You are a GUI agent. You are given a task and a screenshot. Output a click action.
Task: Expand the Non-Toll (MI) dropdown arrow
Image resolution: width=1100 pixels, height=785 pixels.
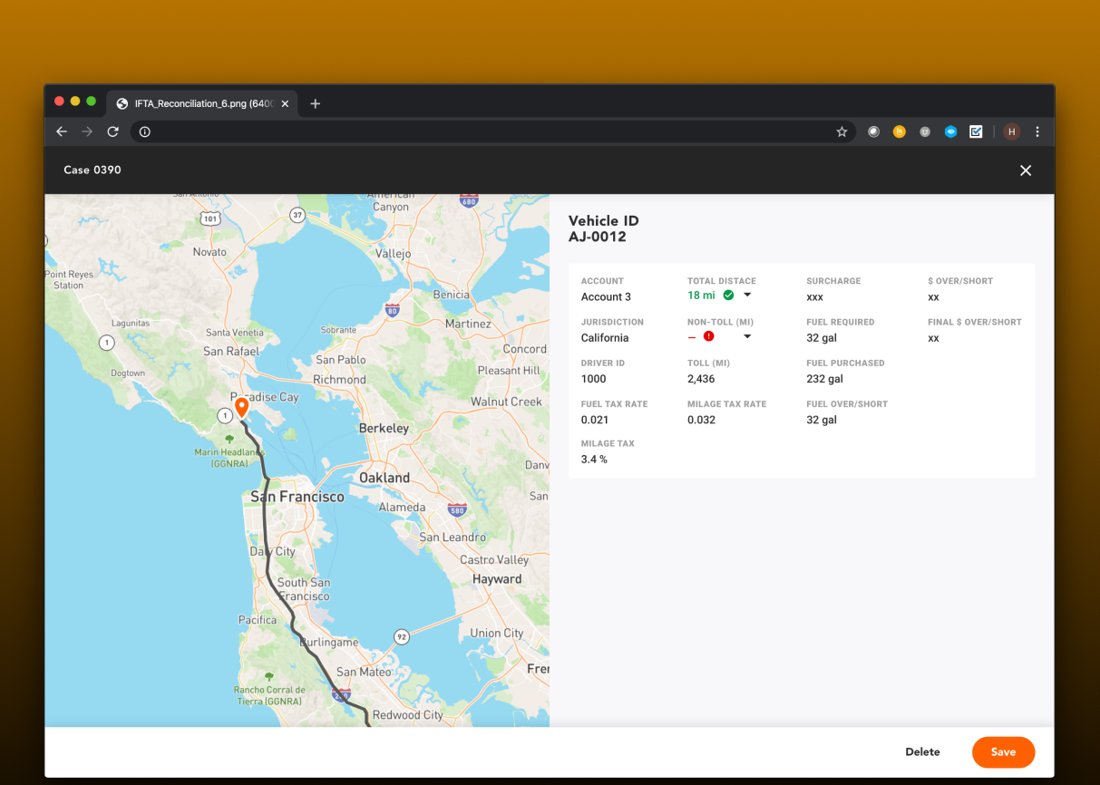(747, 336)
